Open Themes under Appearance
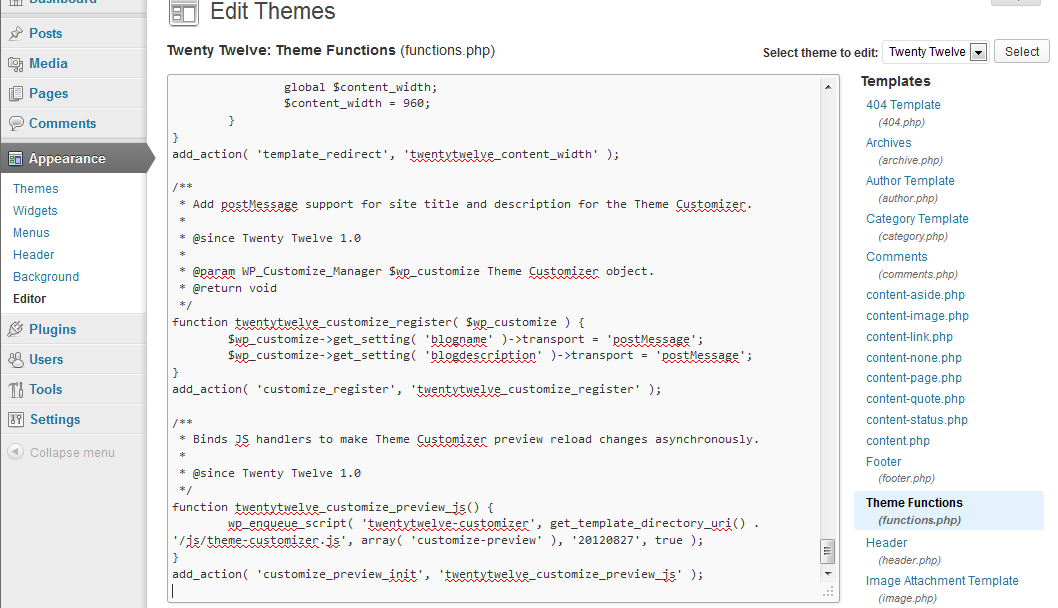Image resolution: width=1058 pixels, height=608 pixels. click(36, 188)
